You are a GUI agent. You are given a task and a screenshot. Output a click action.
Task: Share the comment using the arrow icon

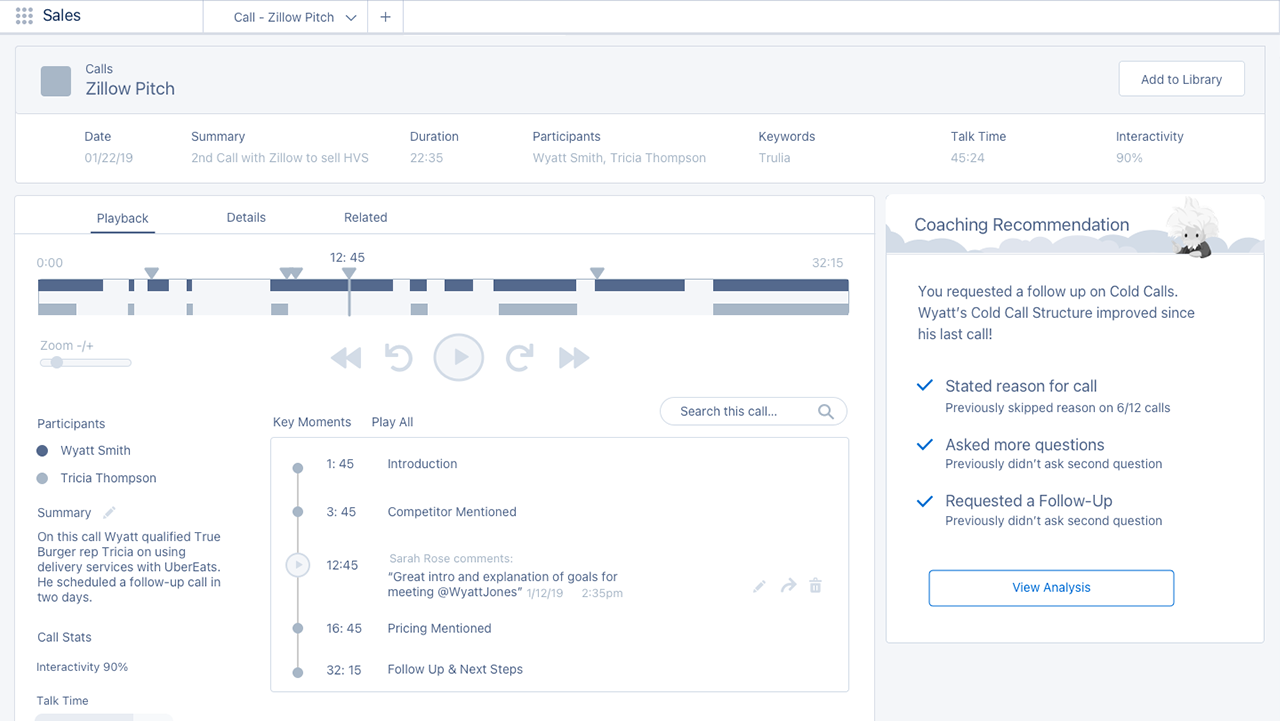pos(788,586)
